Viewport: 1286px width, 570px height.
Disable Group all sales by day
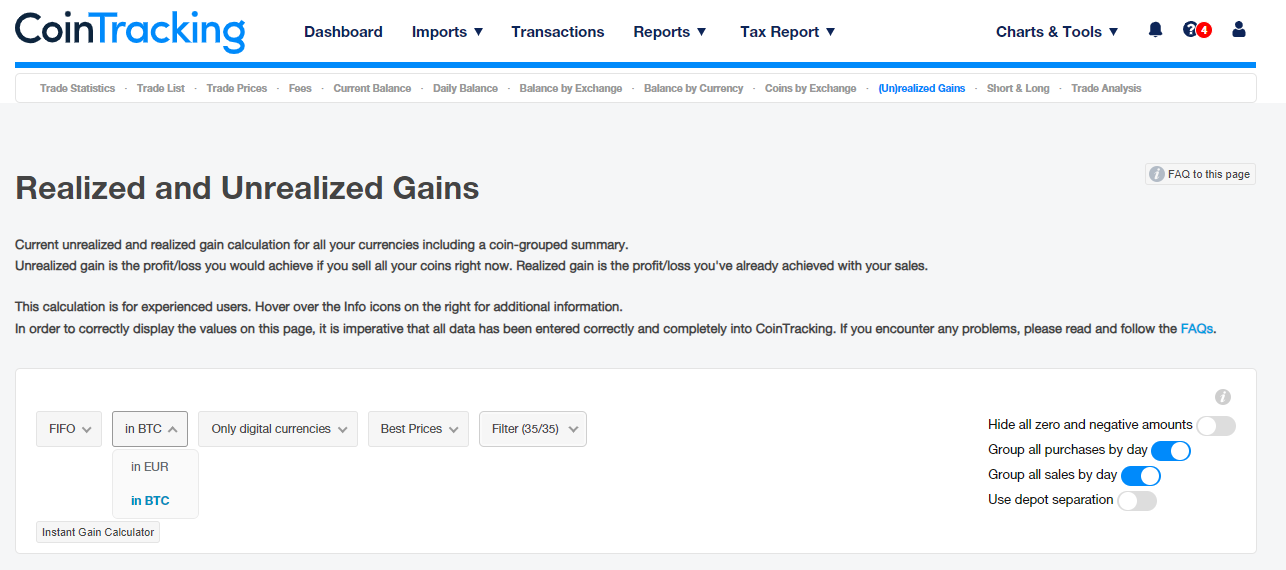(1141, 476)
